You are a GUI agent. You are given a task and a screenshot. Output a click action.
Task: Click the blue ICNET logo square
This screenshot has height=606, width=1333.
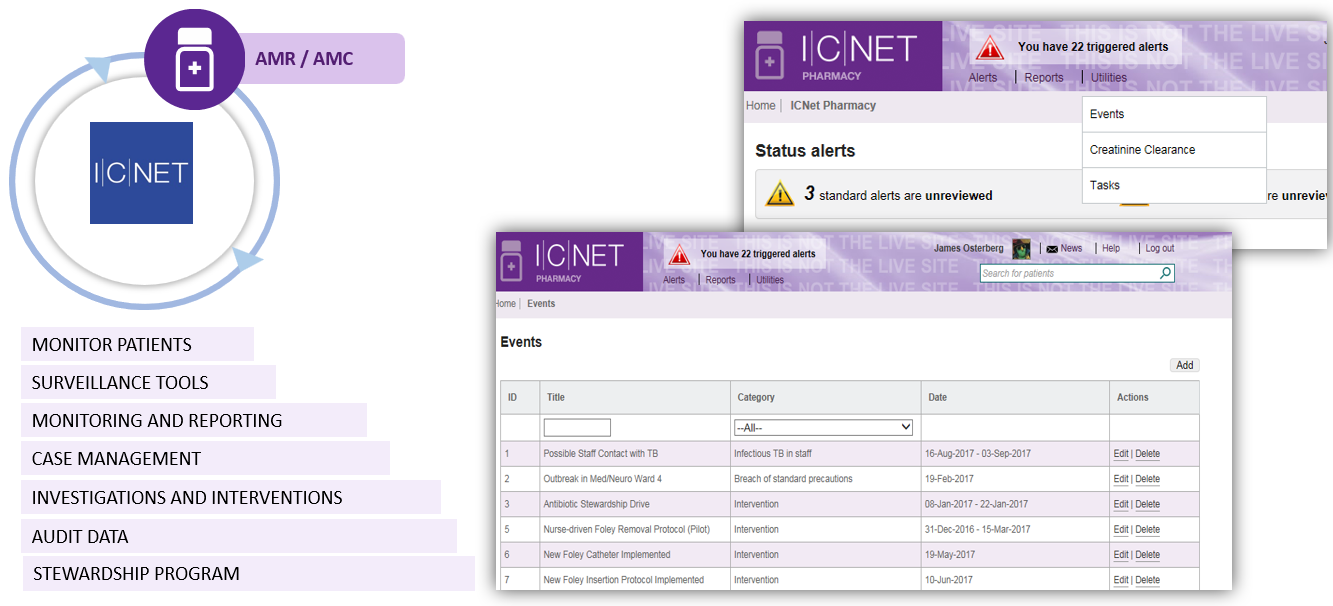141,173
